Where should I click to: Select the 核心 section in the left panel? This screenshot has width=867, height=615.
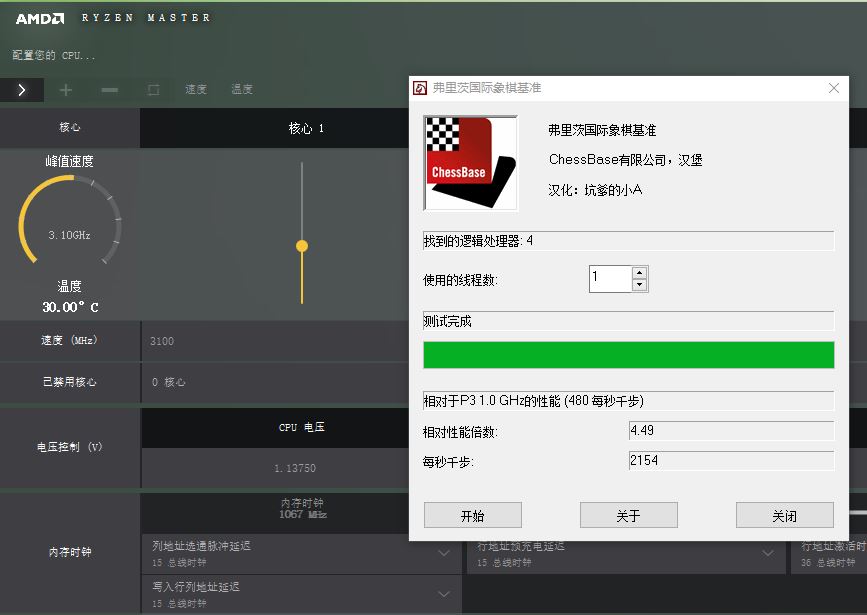[x=69, y=127]
